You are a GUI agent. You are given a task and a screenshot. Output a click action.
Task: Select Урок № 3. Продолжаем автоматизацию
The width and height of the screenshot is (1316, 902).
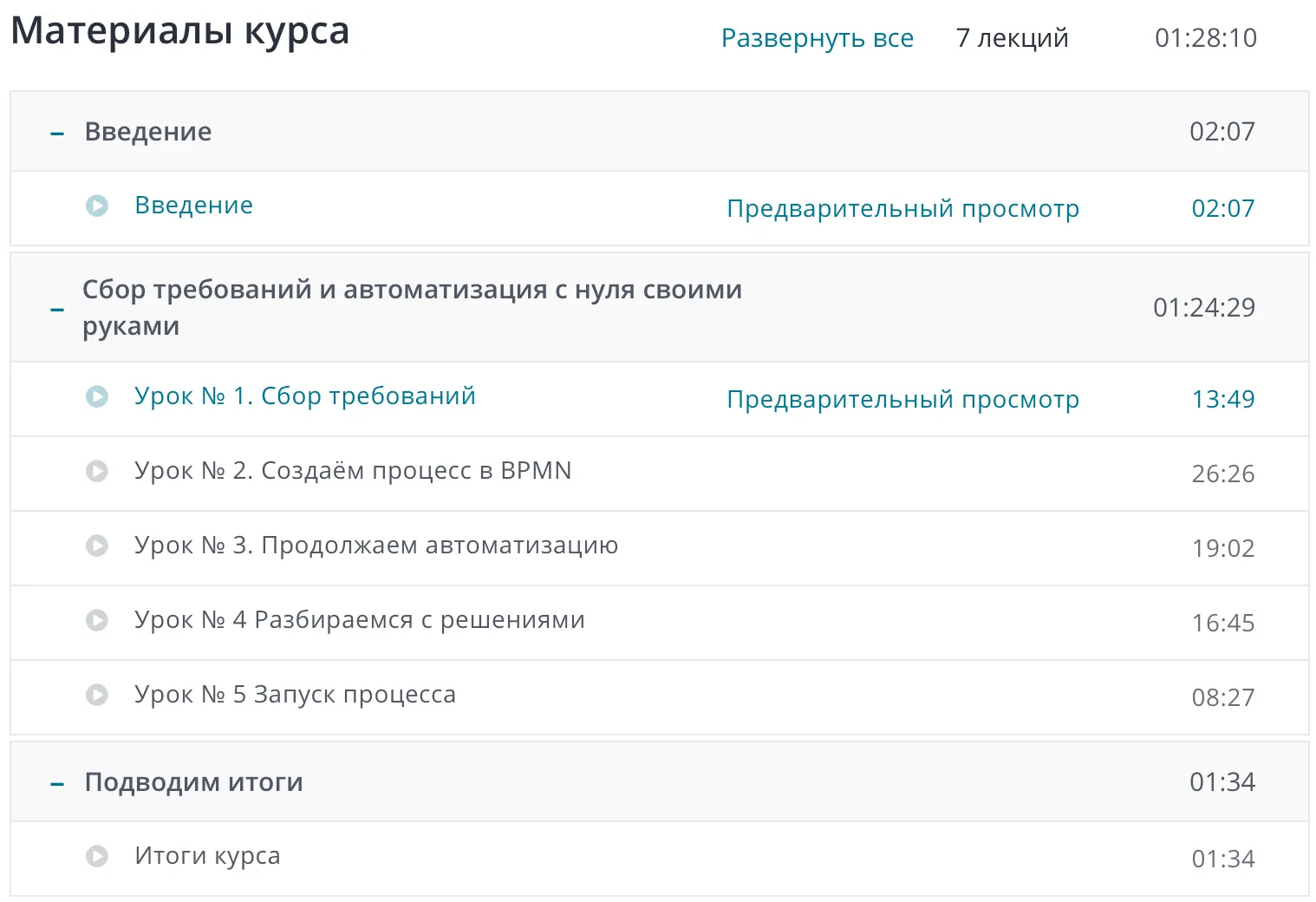point(375,546)
